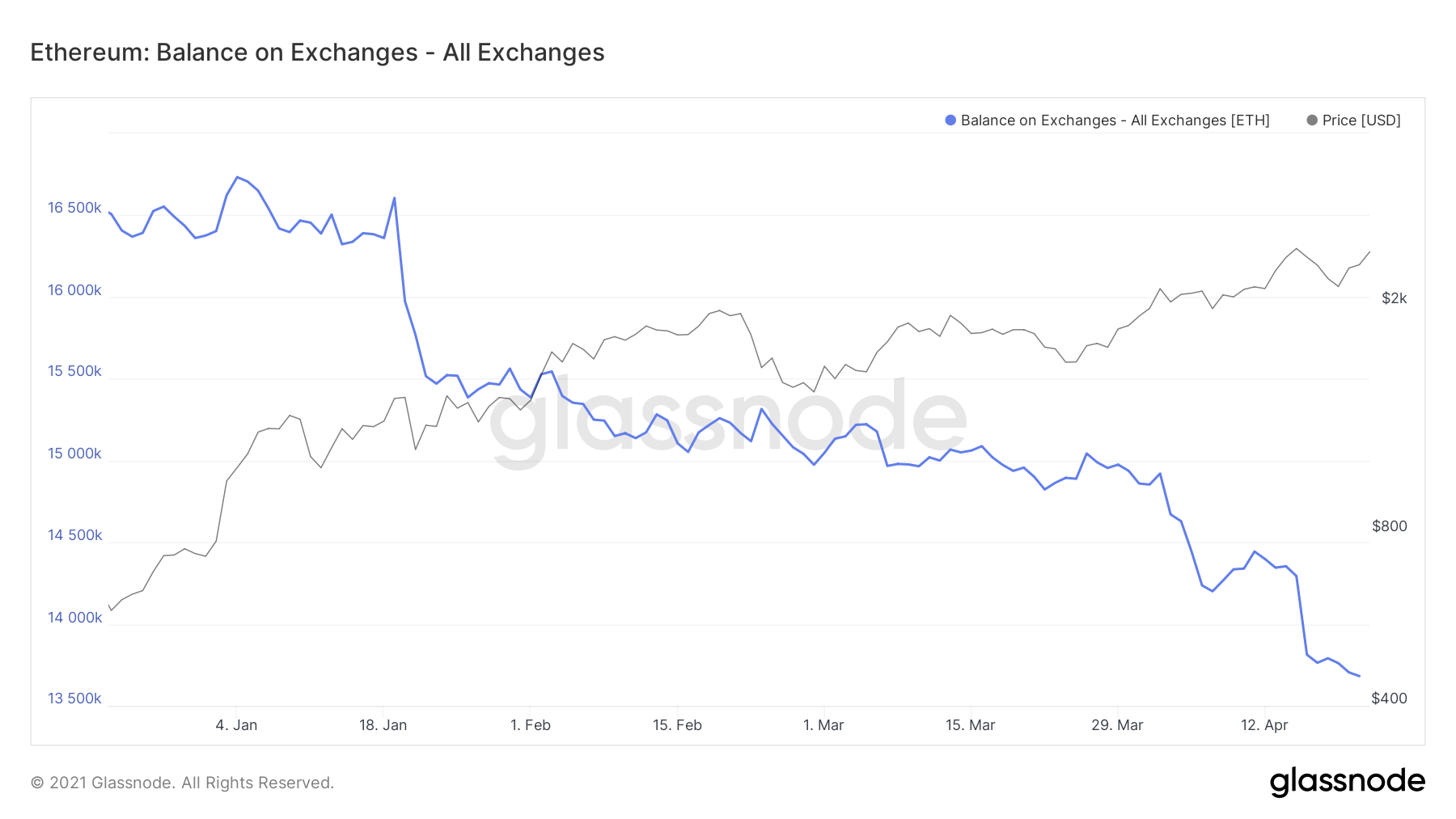Click the 13 500k left axis label

pos(74,699)
